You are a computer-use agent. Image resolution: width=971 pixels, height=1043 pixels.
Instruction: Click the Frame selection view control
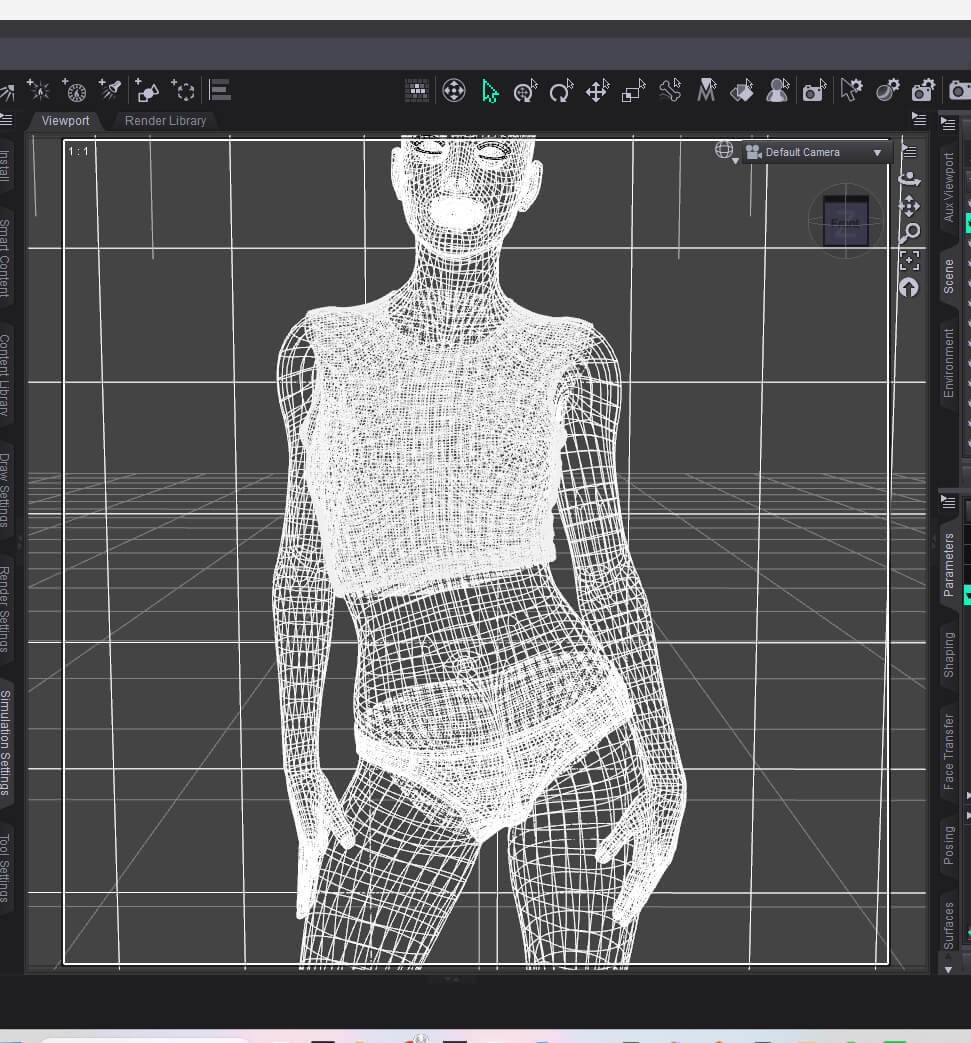point(909,260)
